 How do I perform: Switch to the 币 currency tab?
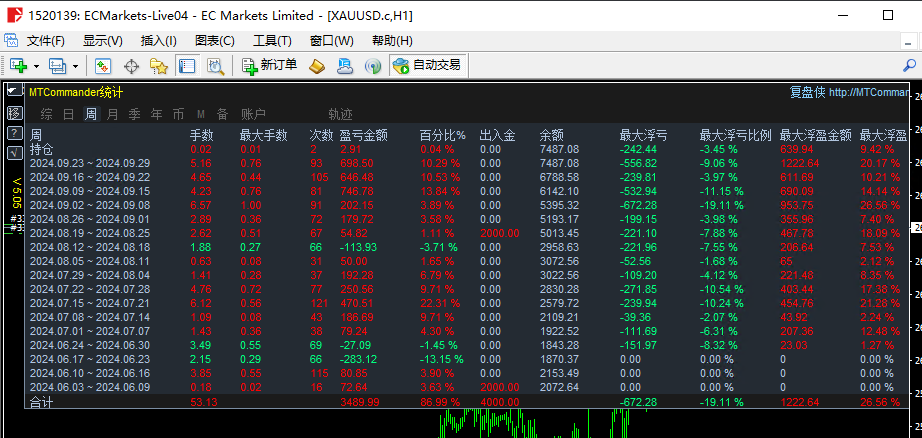click(178, 114)
